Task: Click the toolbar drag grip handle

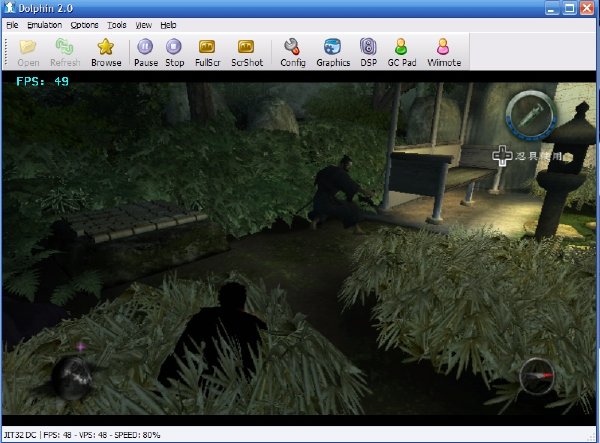Action: click(6, 52)
